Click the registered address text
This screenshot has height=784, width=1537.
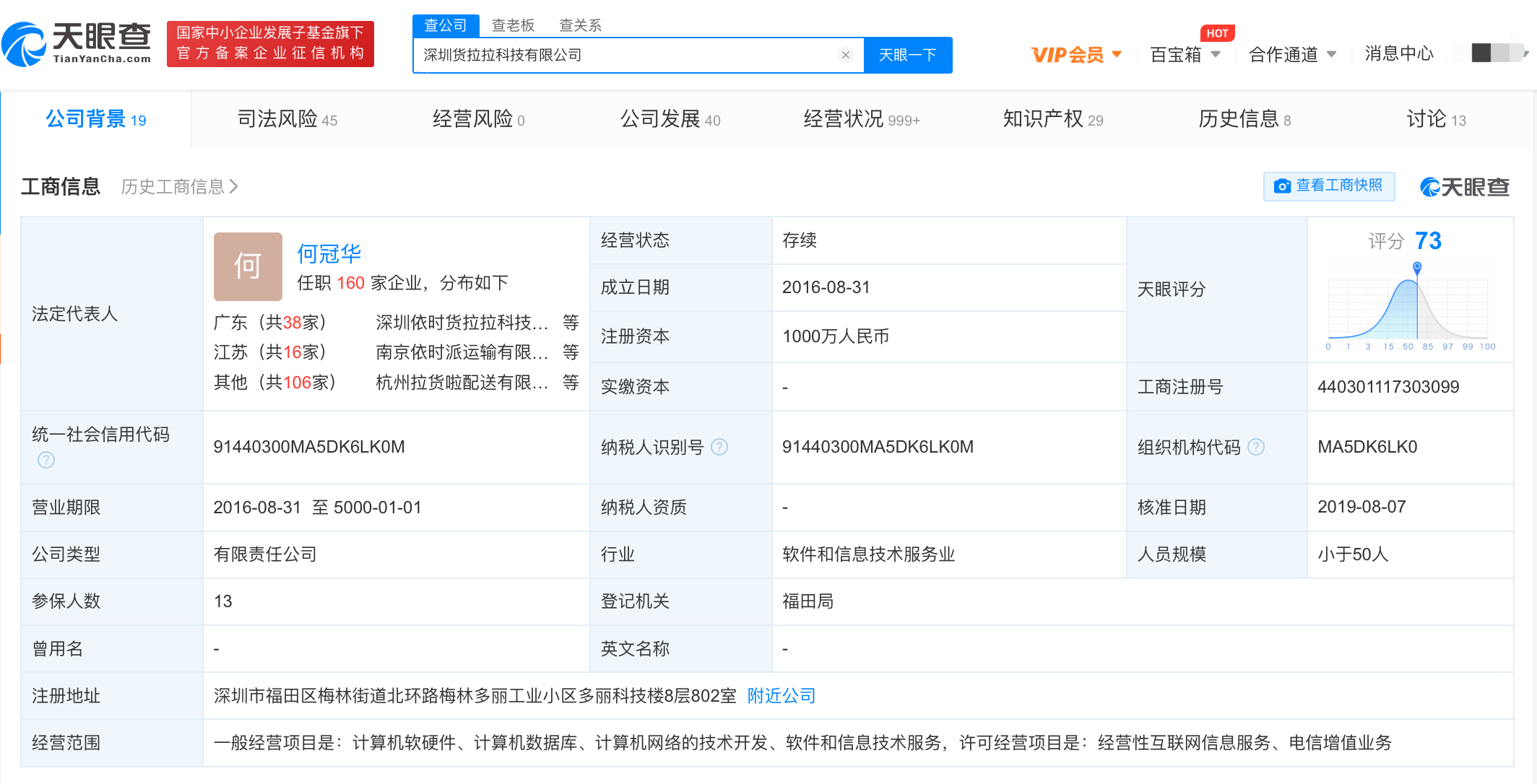click(475, 696)
